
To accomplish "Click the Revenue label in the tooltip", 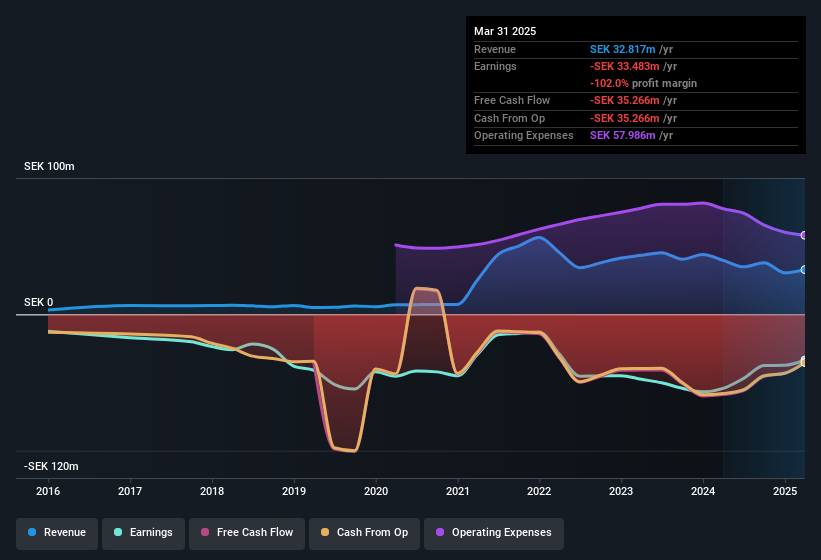I will (x=495, y=49).
